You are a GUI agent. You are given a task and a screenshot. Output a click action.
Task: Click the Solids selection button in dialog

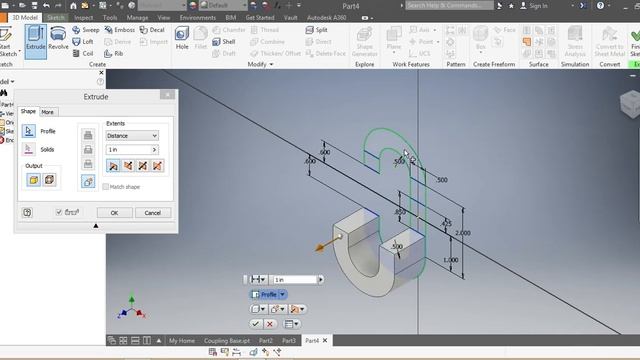[x=29, y=149]
